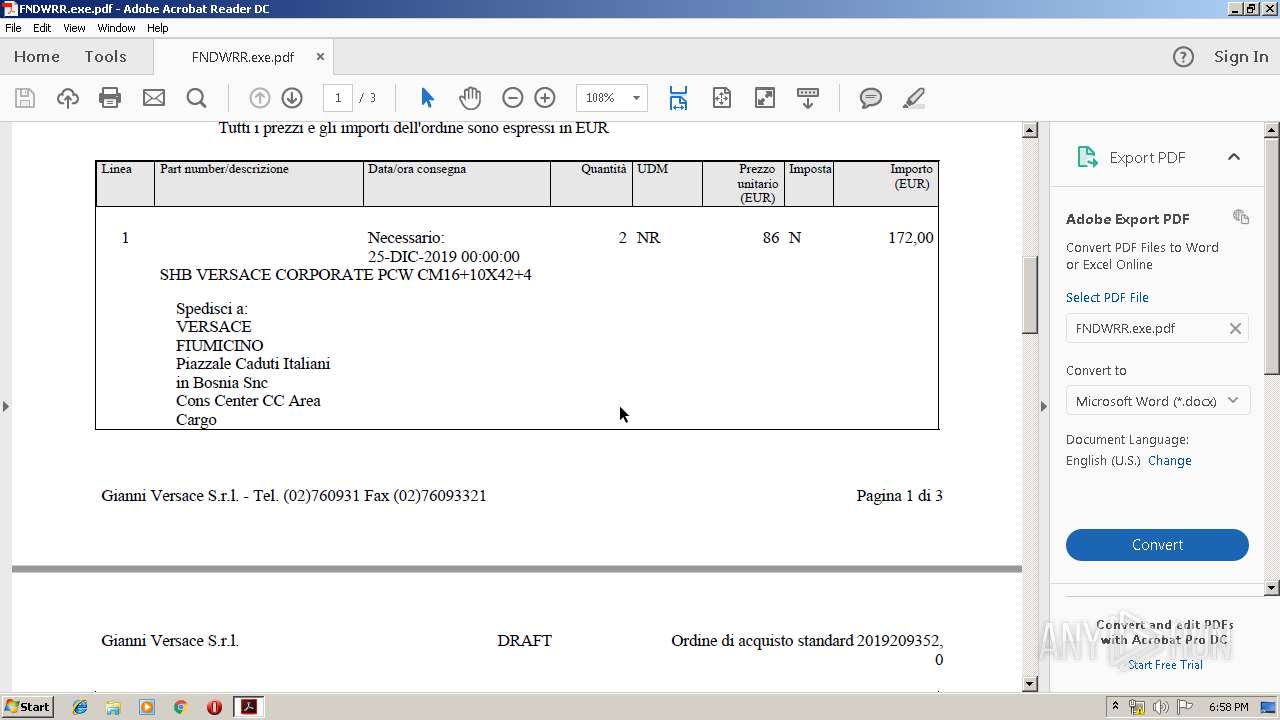Open Chrome from the taskbar
Screen dimensions: 1280x720
180,707
